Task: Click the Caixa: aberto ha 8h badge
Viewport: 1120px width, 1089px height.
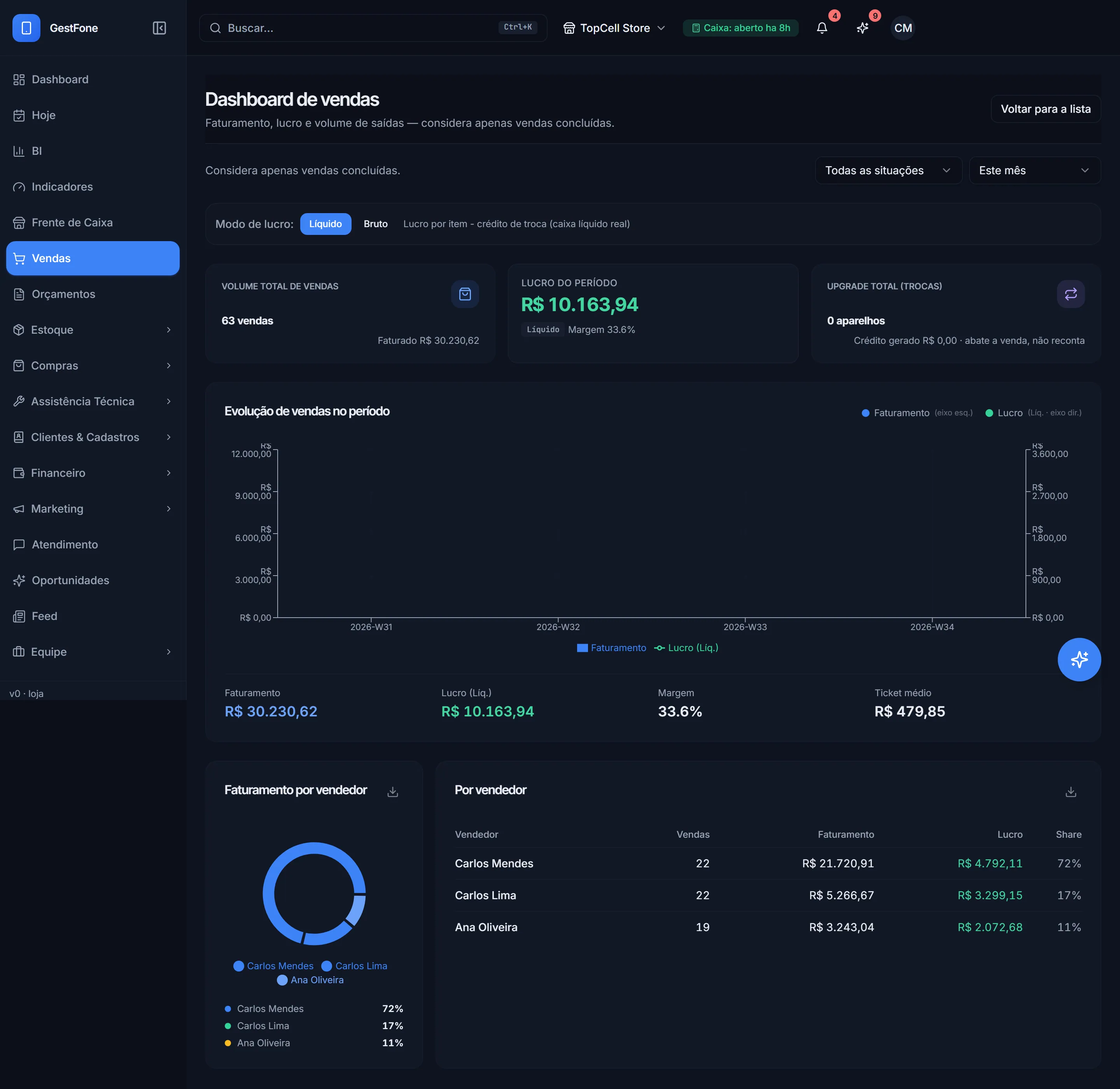Action: pyautogui.click(x=741, y=28)
